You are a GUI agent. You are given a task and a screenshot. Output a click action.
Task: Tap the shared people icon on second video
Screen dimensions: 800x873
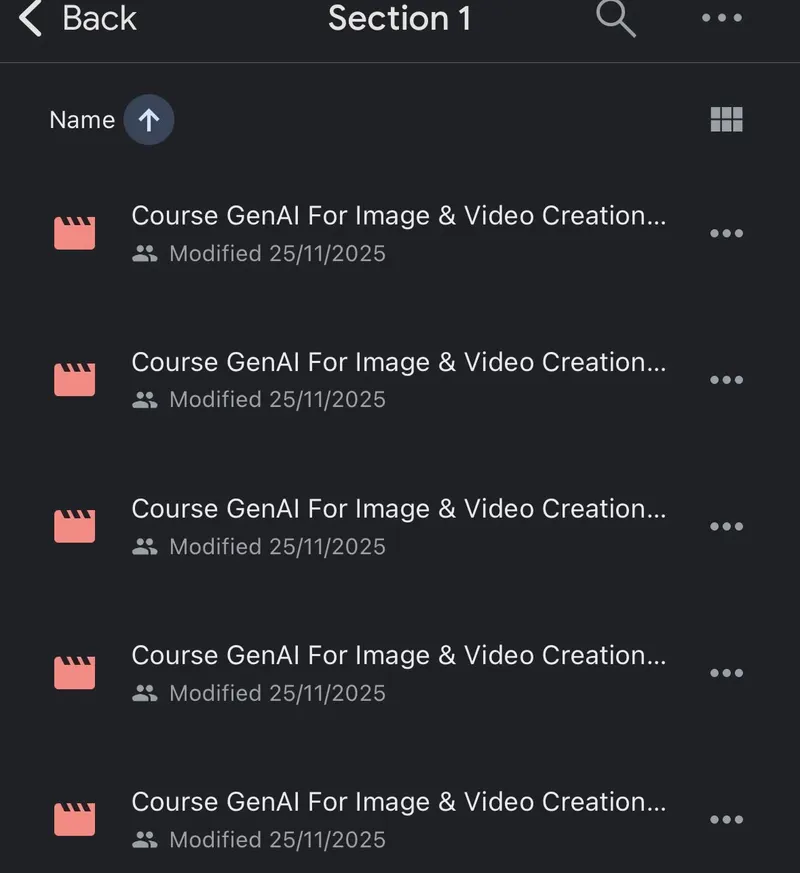[x=145, y=400]
